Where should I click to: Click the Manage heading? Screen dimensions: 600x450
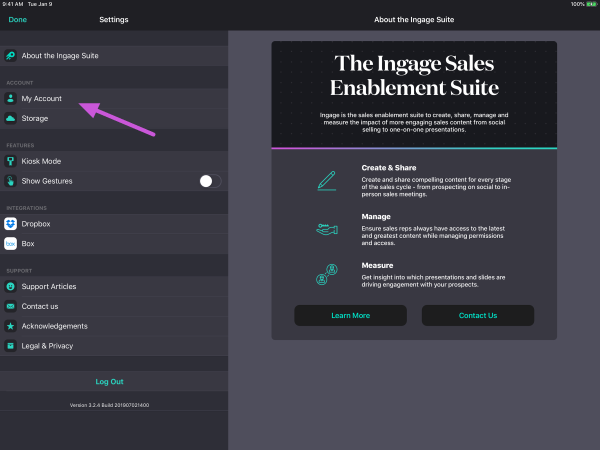point(376,217)
